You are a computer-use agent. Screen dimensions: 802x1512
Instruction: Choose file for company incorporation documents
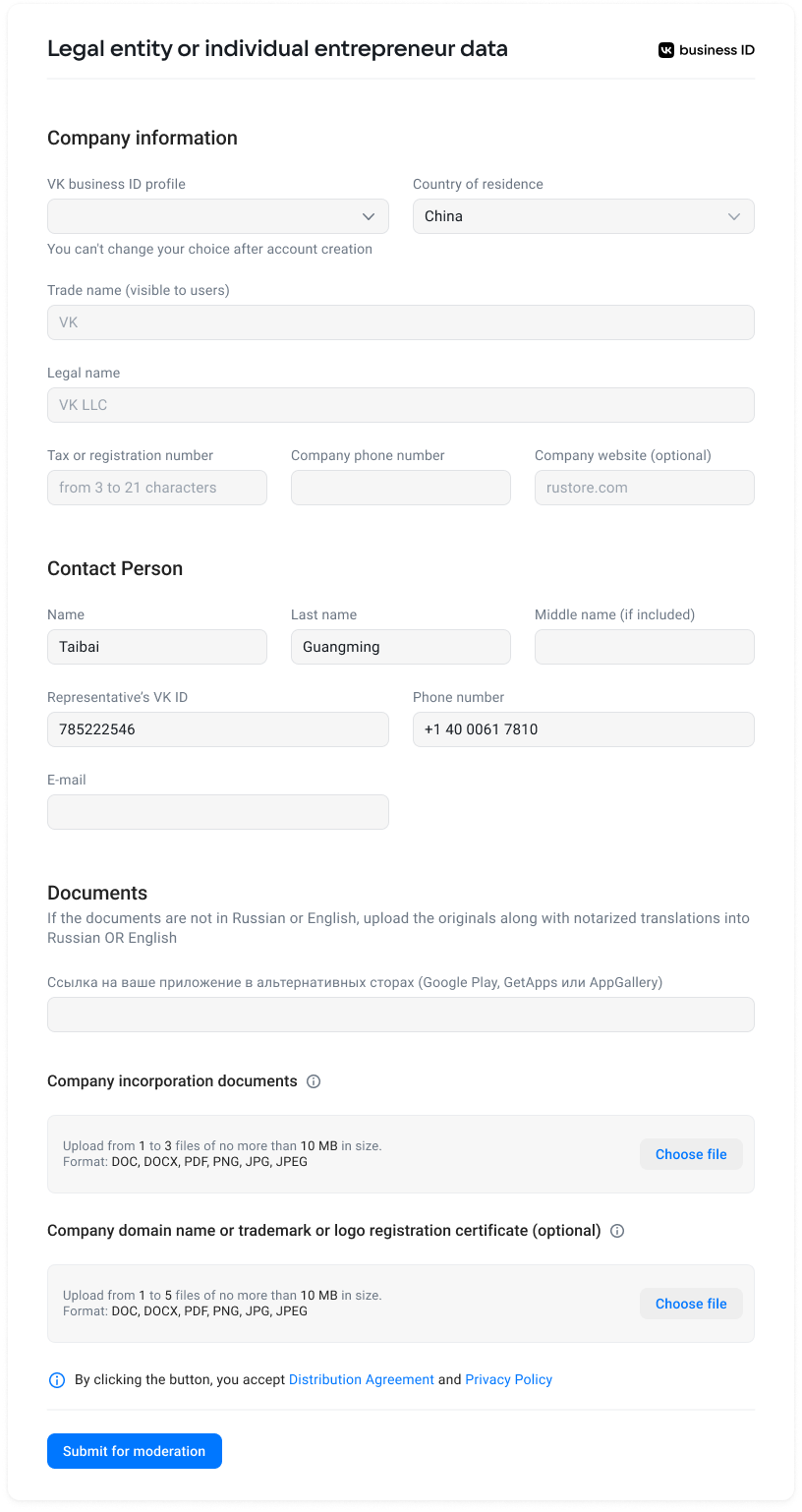tap(691, 1154)
